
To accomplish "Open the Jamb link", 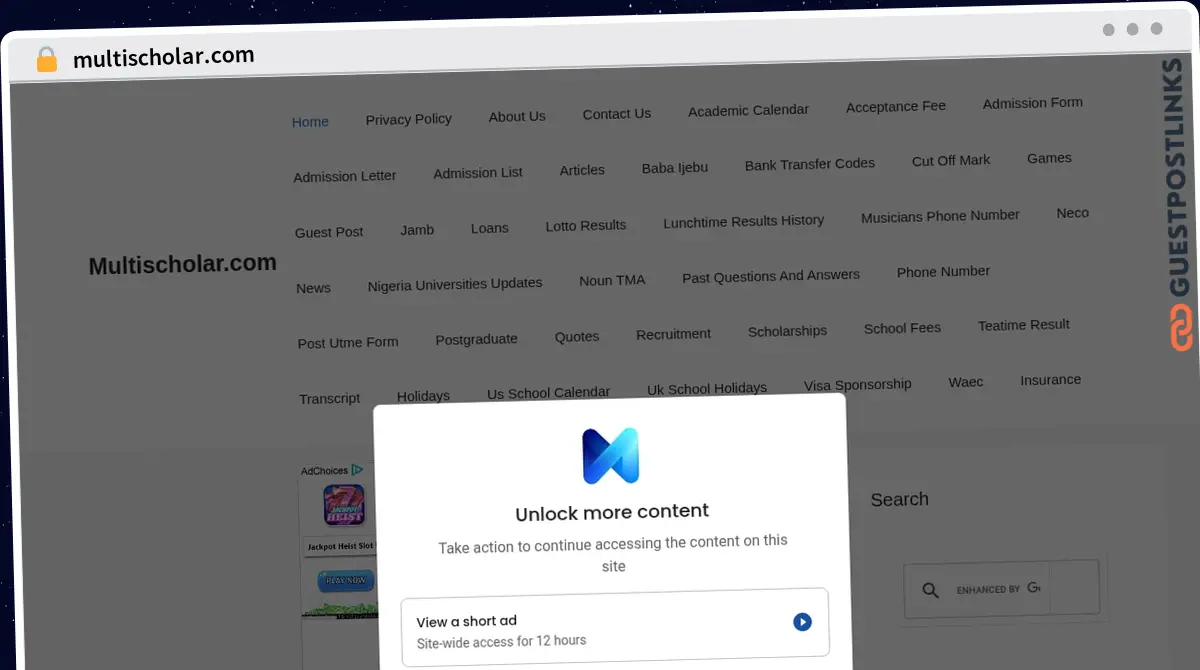I will click(x=417, y=230).
